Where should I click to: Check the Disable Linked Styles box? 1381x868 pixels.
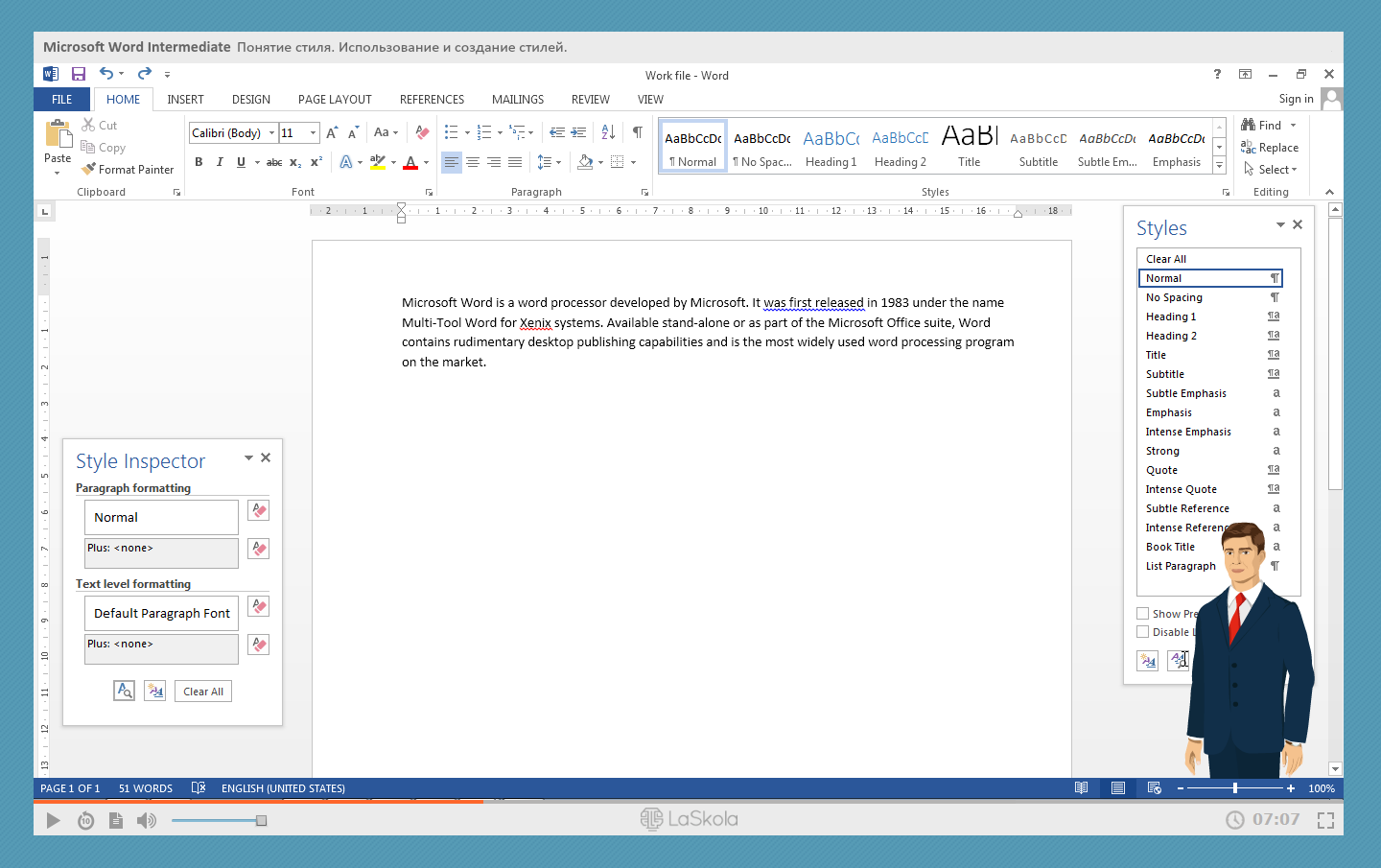pos(1142,632)
